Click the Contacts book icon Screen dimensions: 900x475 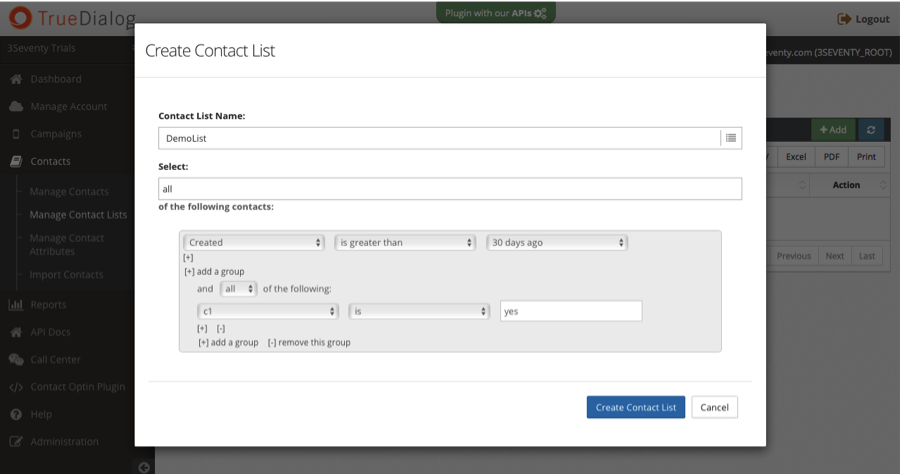coord(16,161)
